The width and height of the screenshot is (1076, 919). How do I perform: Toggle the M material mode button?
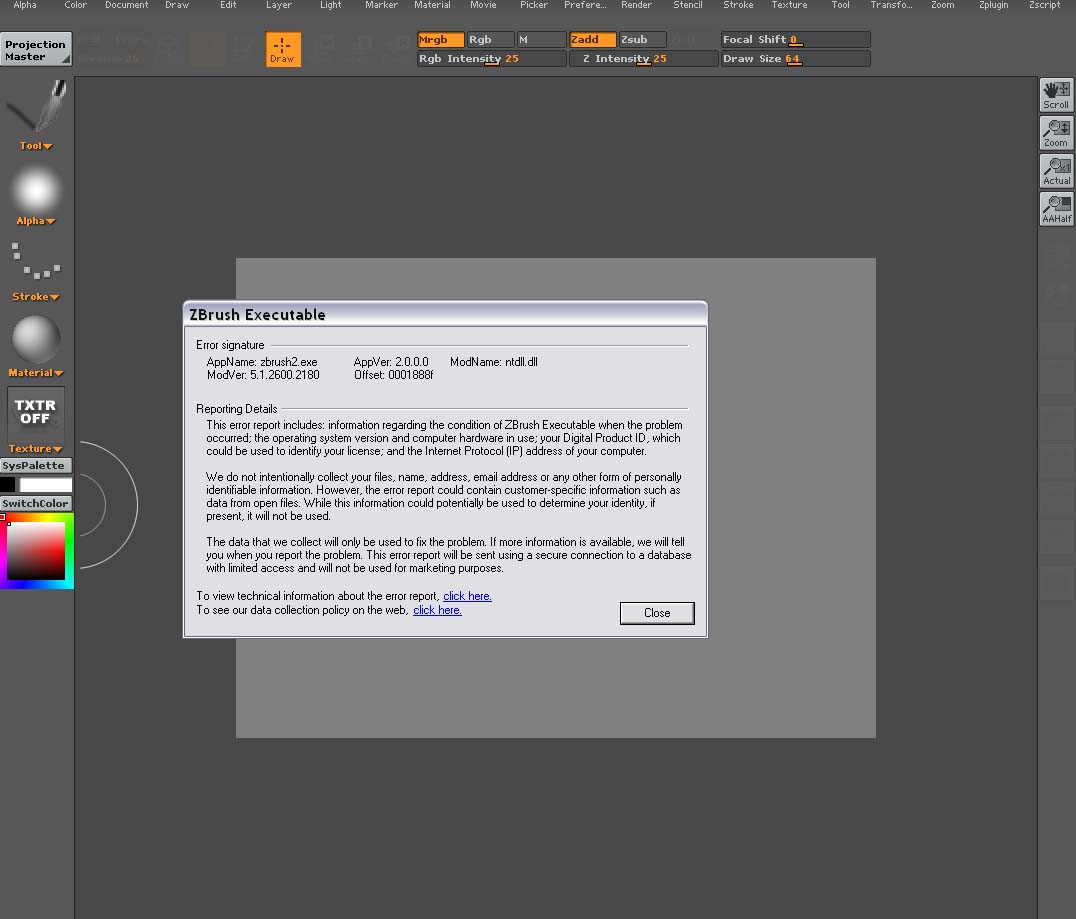pyautogui.click(x=541, y=40)
